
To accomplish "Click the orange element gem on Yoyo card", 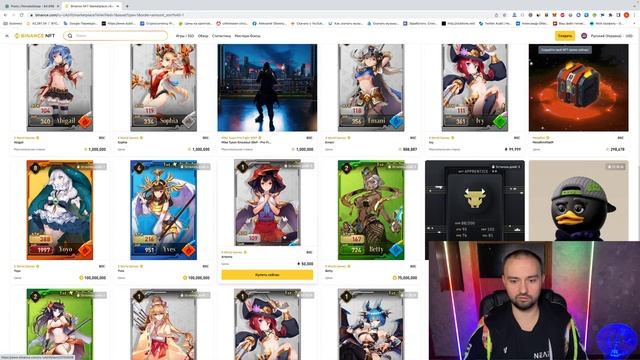I will [x=85, y=250].
